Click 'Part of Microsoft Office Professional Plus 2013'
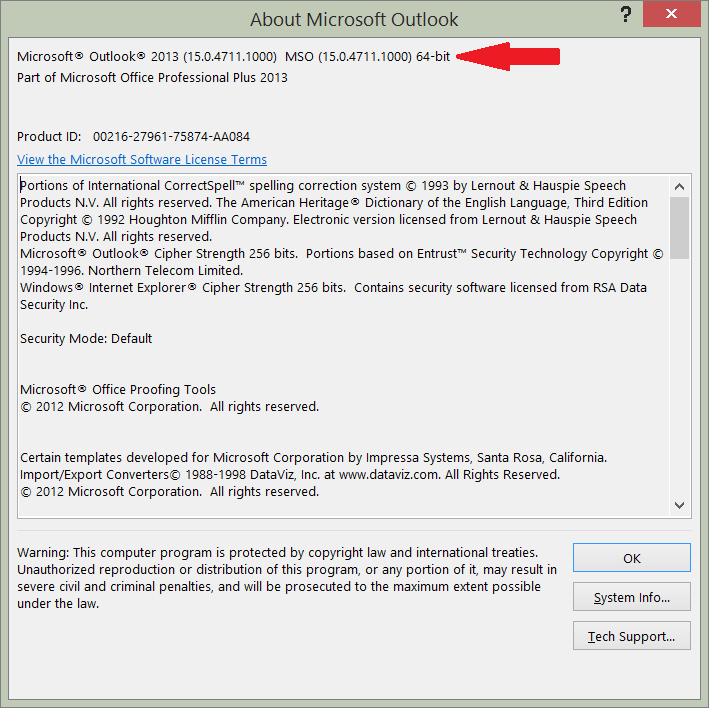This screenshot has height=708, width=709. point(152,77)
